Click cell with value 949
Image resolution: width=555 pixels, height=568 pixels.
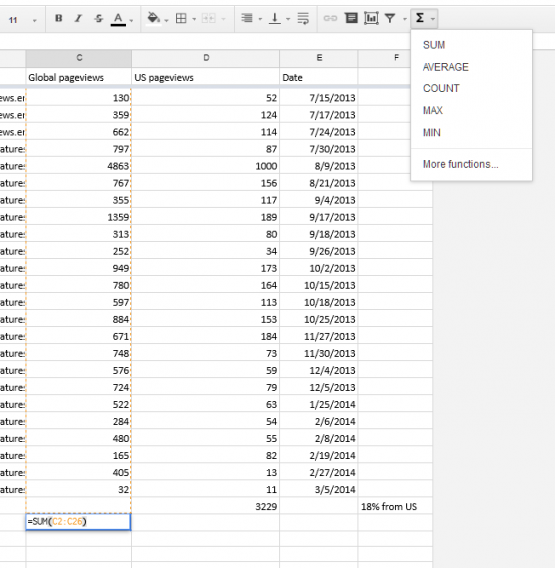tap(79, 268)
